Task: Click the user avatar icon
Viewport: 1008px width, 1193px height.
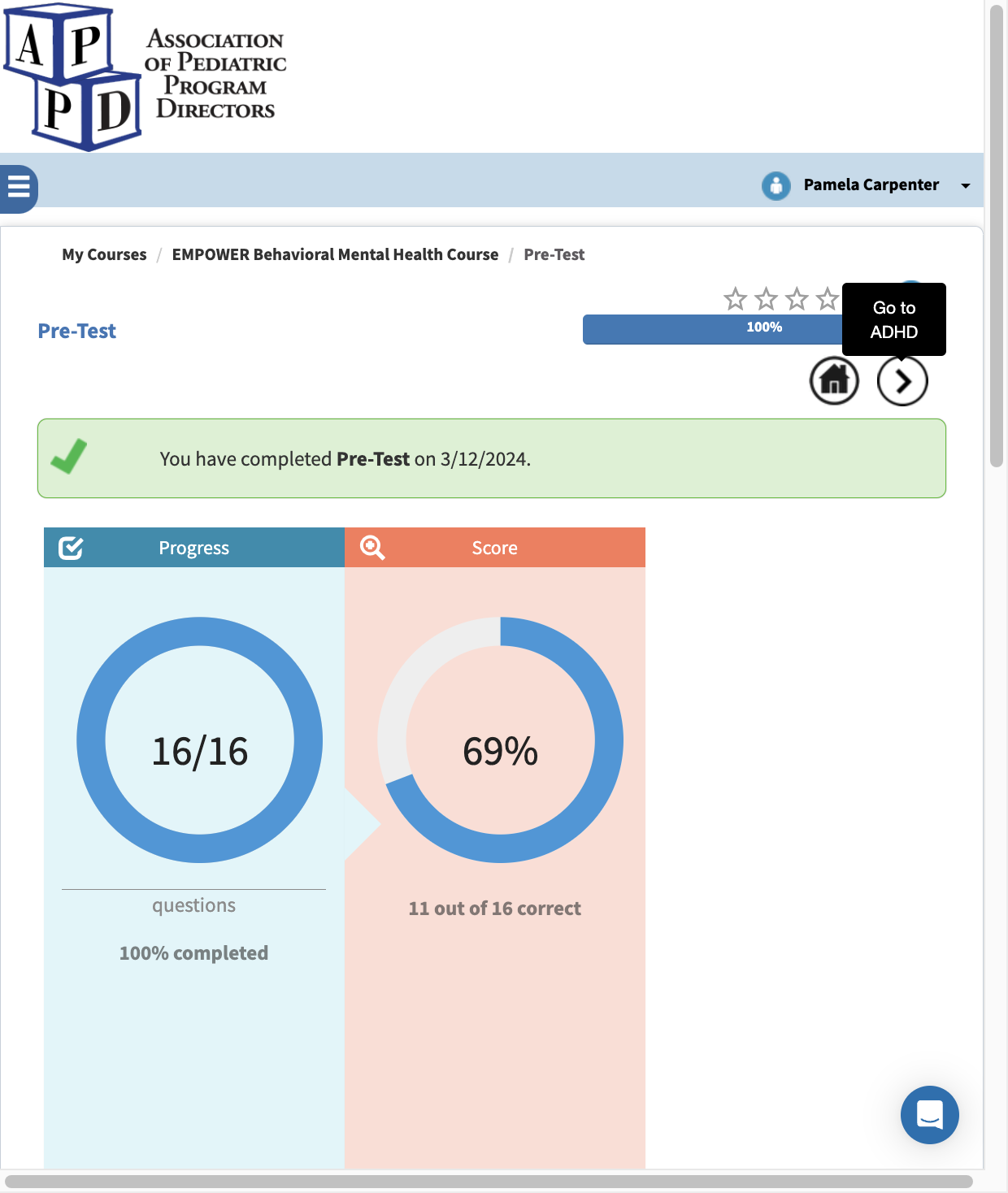Action: point(776,185)
